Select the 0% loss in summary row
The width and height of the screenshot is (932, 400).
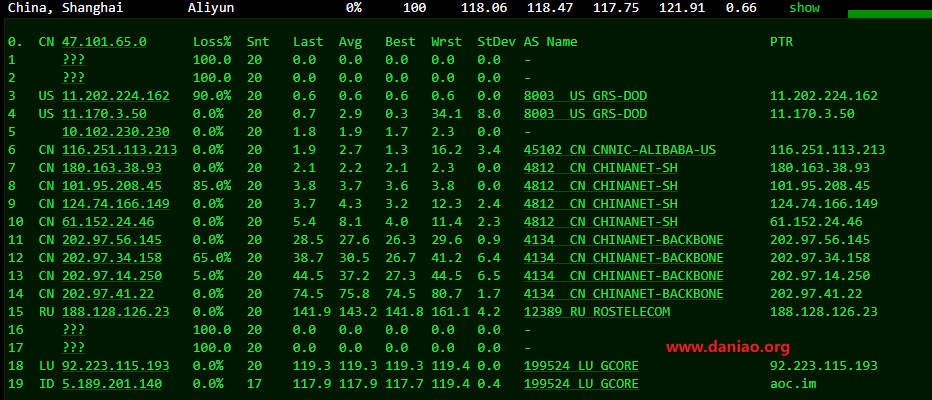point(354,8)
